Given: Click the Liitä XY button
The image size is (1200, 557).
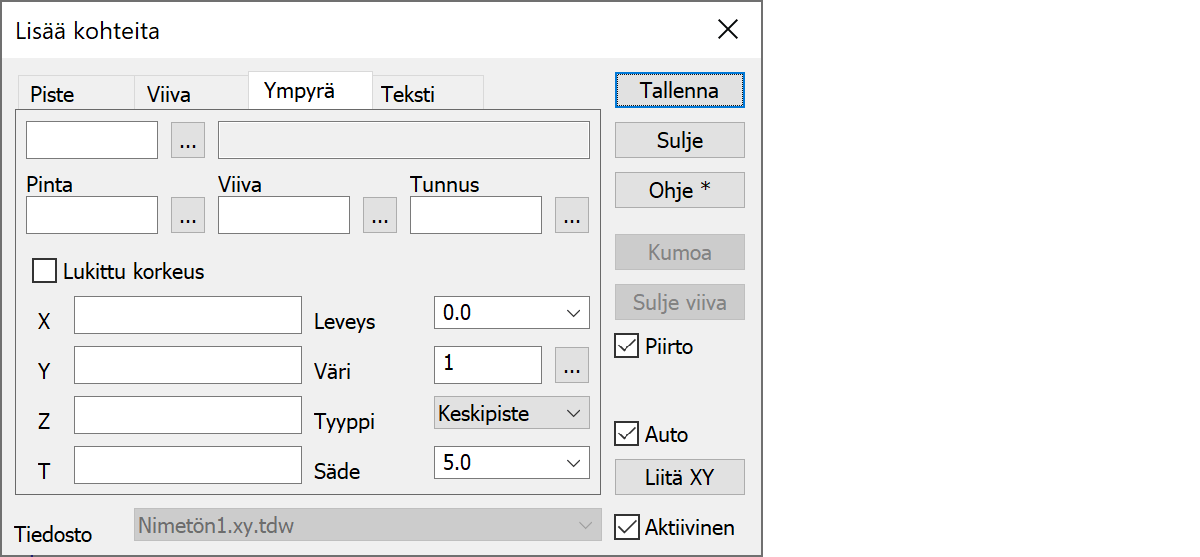Looking at the screenshot, I should pos(679,477).
